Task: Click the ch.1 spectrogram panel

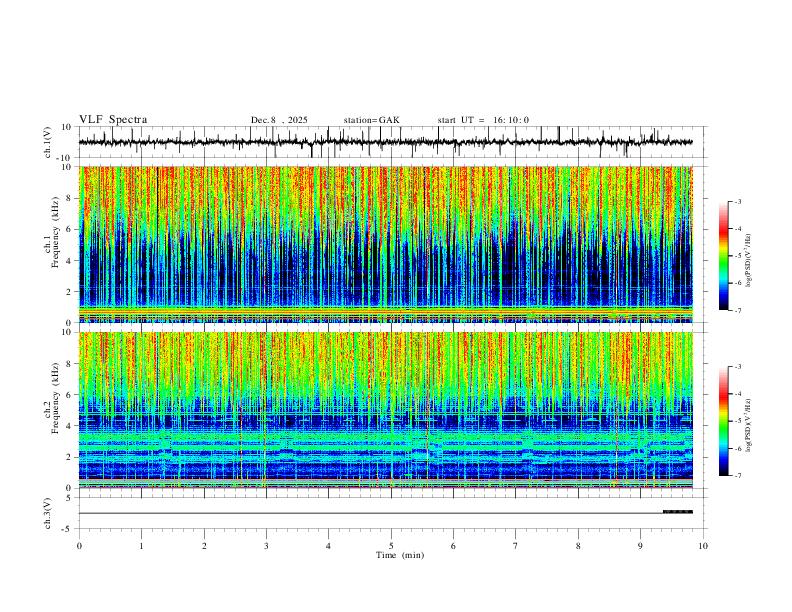Action: [x=385, y=244]
